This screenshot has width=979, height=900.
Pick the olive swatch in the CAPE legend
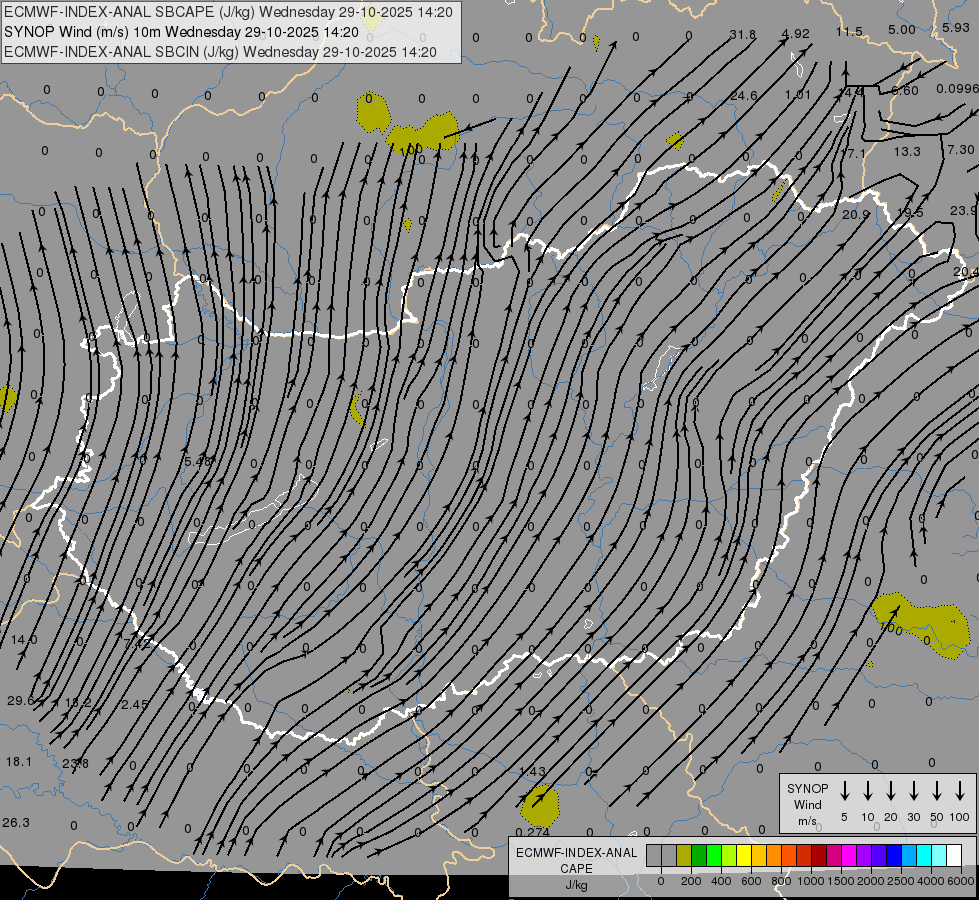pyautogui.click(x=684, y=855)
